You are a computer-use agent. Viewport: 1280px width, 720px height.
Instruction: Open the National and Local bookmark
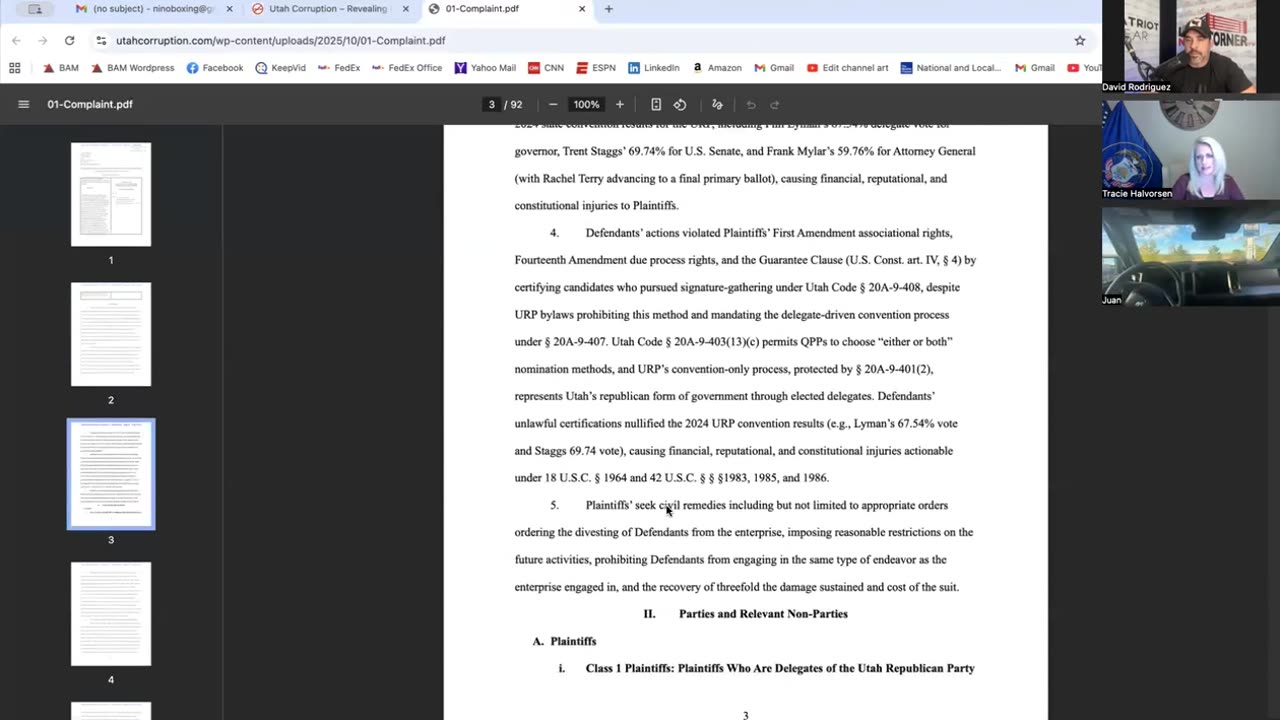pos(951,68)
